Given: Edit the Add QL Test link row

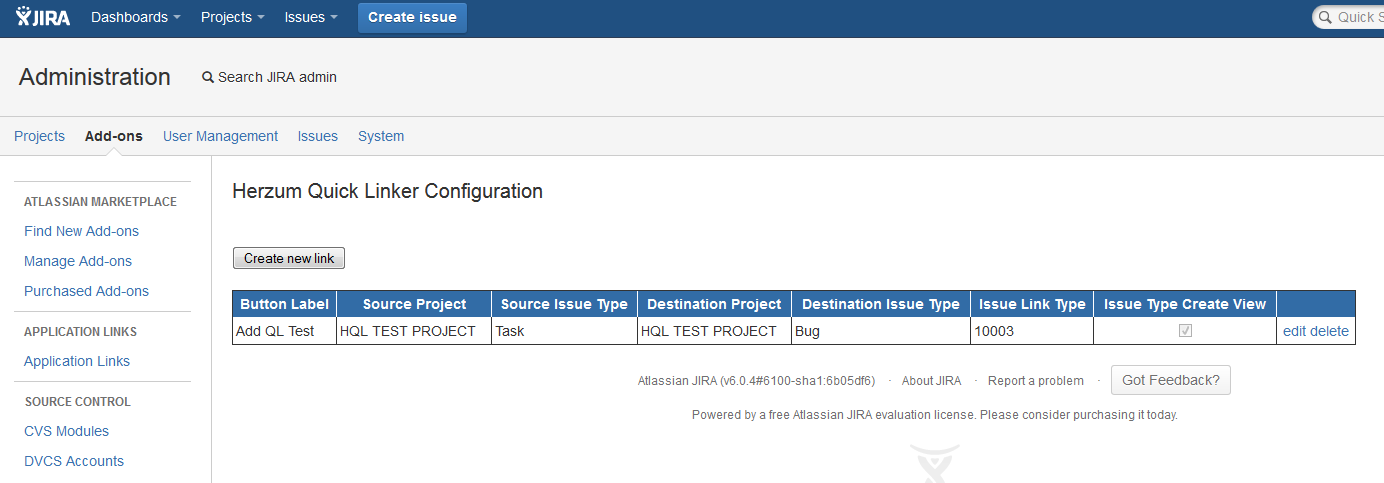Looking at the screenshot, I should (1295, 331).
